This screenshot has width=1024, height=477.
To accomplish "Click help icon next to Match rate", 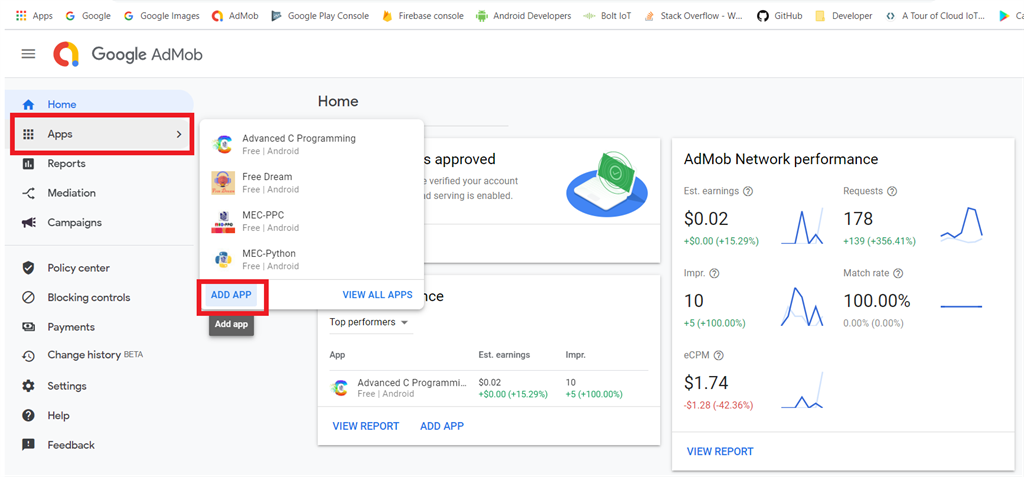I will pyautogui.click(x=898, y=273).
